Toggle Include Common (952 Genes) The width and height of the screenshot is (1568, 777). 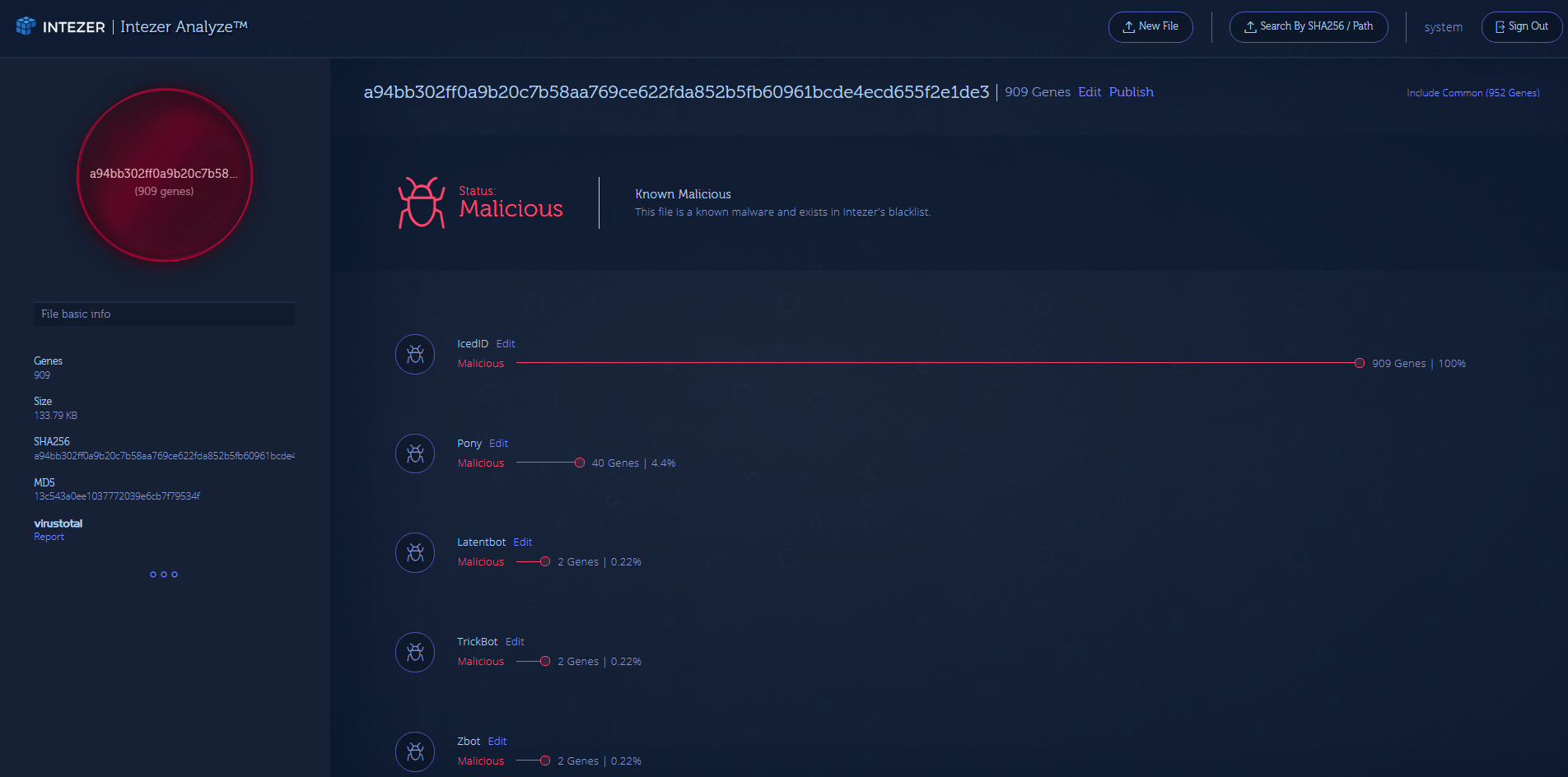(1472, 93)
